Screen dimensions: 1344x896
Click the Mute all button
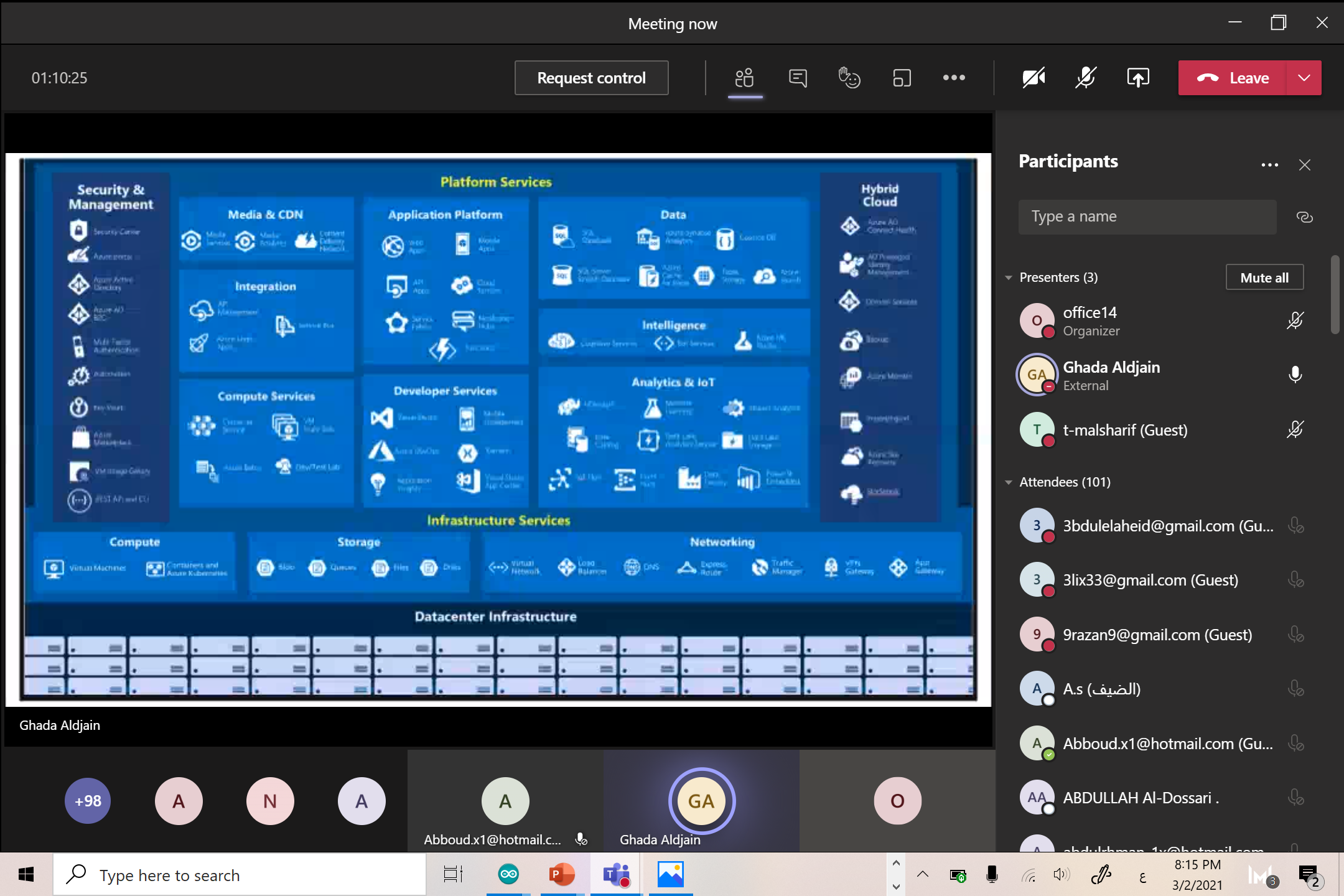(x=1264, y=278)
